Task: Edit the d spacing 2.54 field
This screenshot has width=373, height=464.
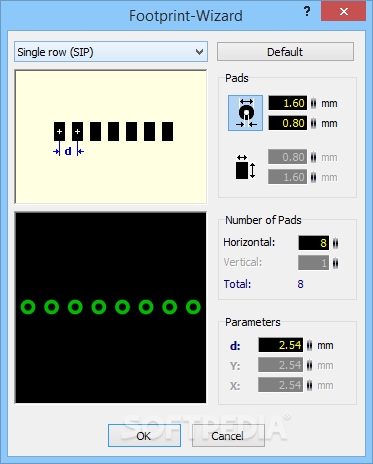Action: point(281,345)
